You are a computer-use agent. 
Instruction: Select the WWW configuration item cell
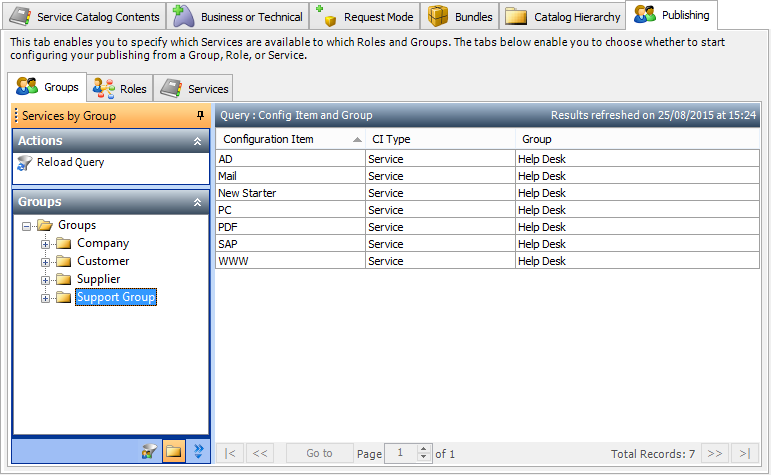(290, 261)
